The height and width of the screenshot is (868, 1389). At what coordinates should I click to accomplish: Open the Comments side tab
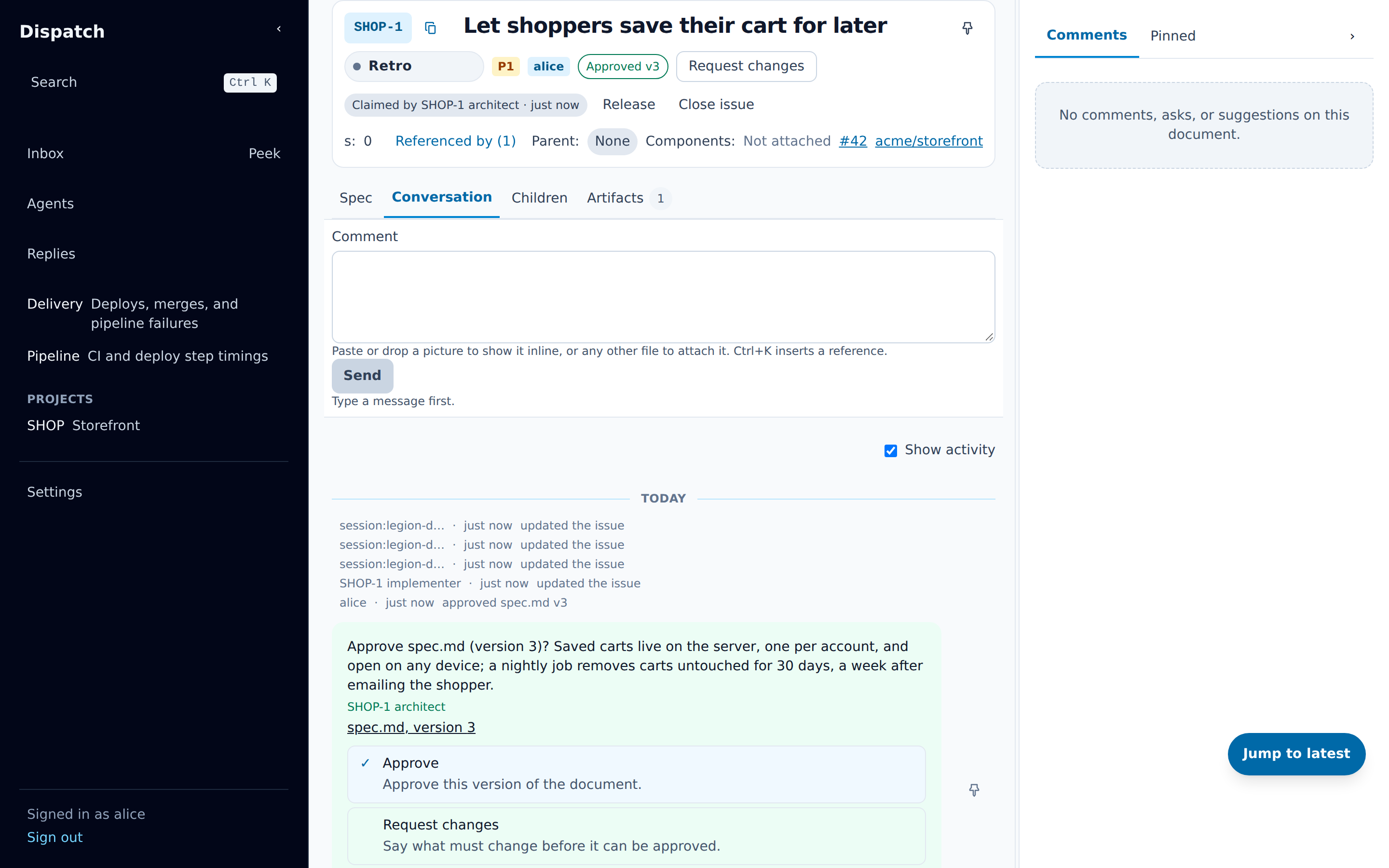coord(1087,36)
